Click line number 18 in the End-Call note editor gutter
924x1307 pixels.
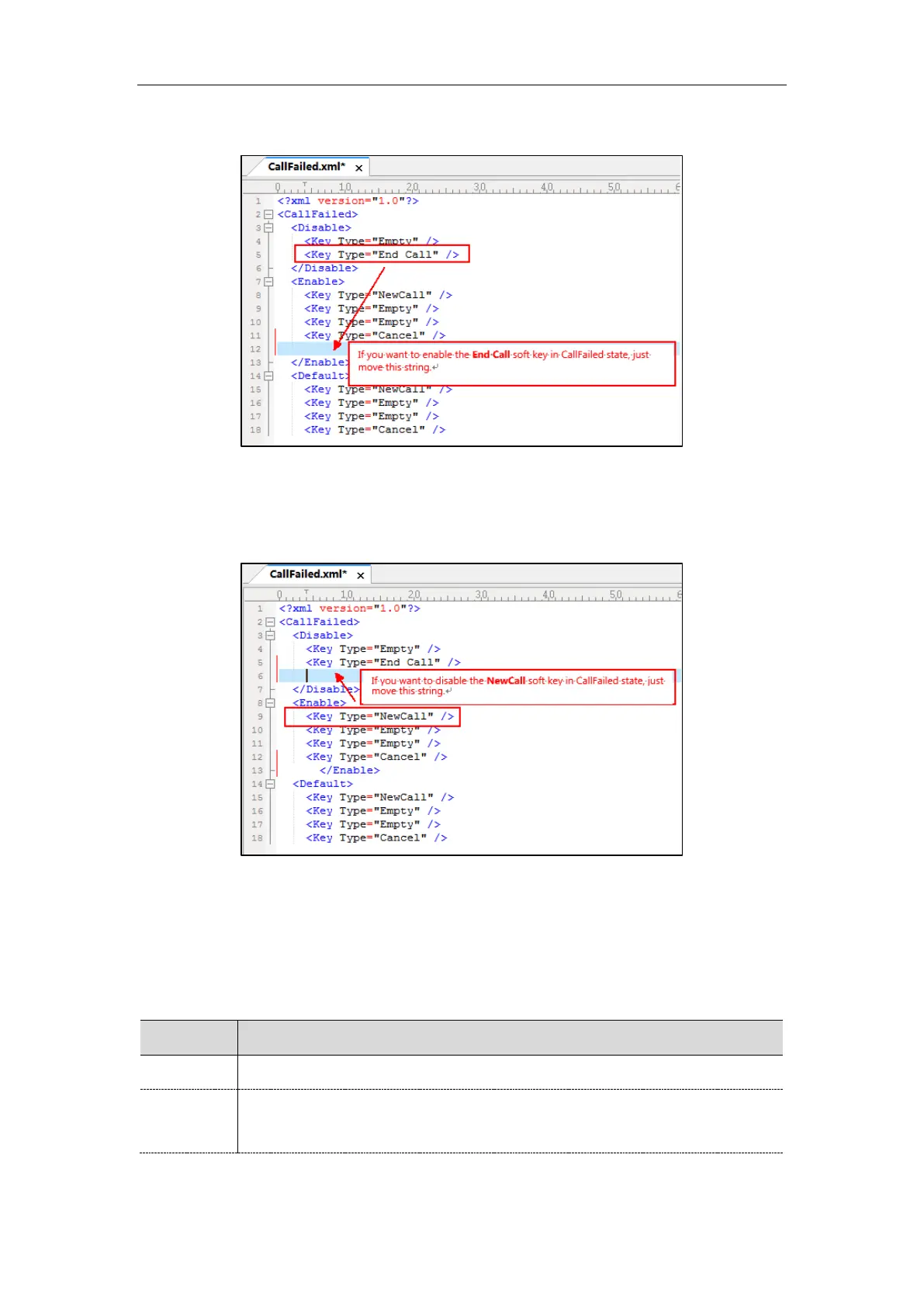pyautogui.click(x=255, y=430)
